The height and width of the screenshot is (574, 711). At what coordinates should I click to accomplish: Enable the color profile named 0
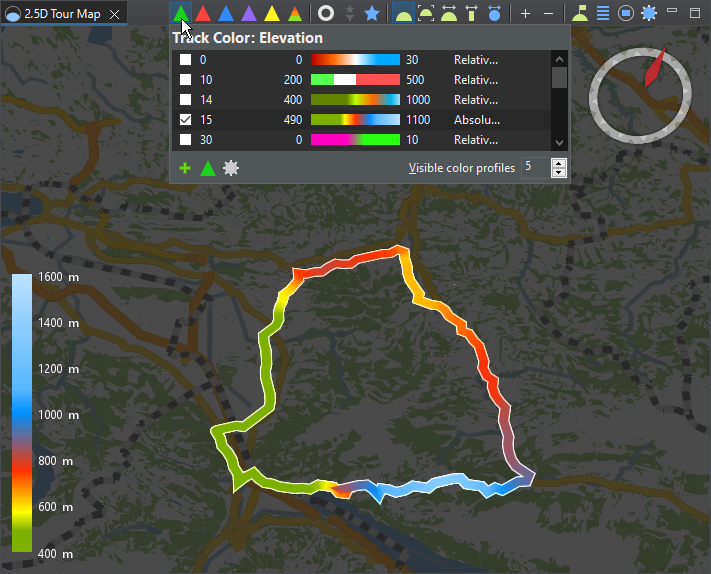click(185, 59)
